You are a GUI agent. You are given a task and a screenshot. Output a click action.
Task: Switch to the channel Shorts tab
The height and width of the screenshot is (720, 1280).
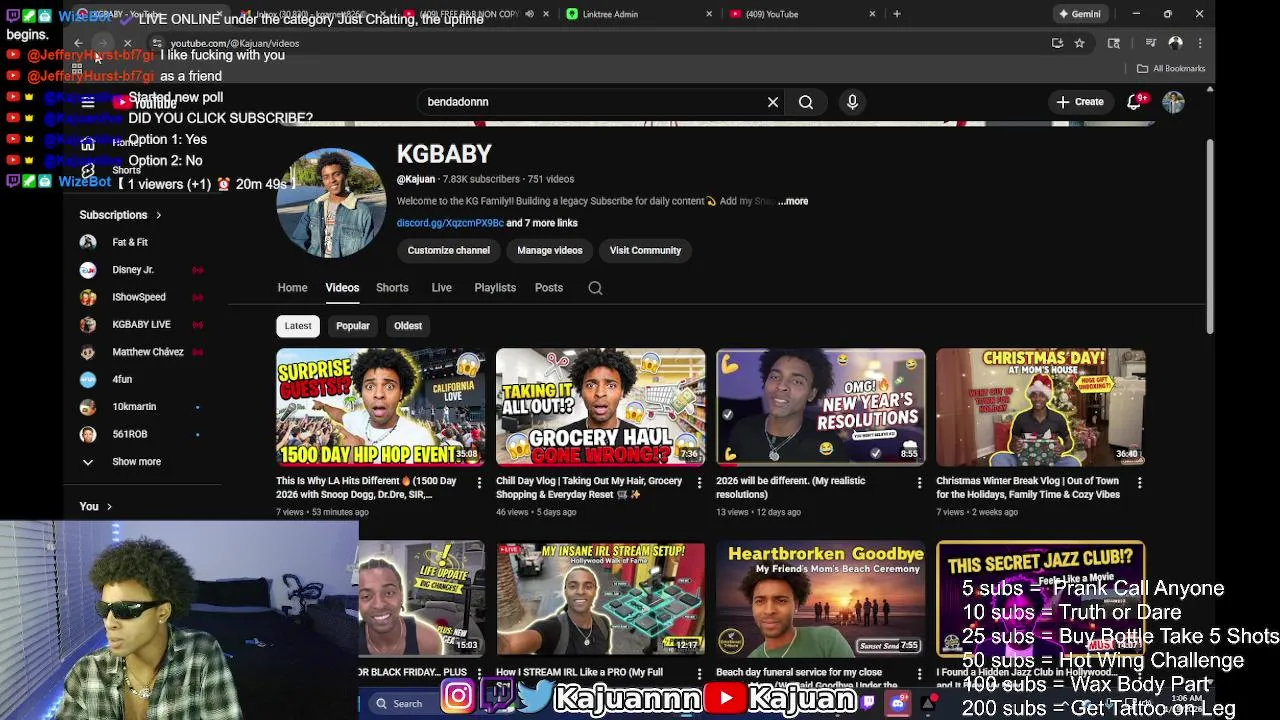tap(392, 288)
